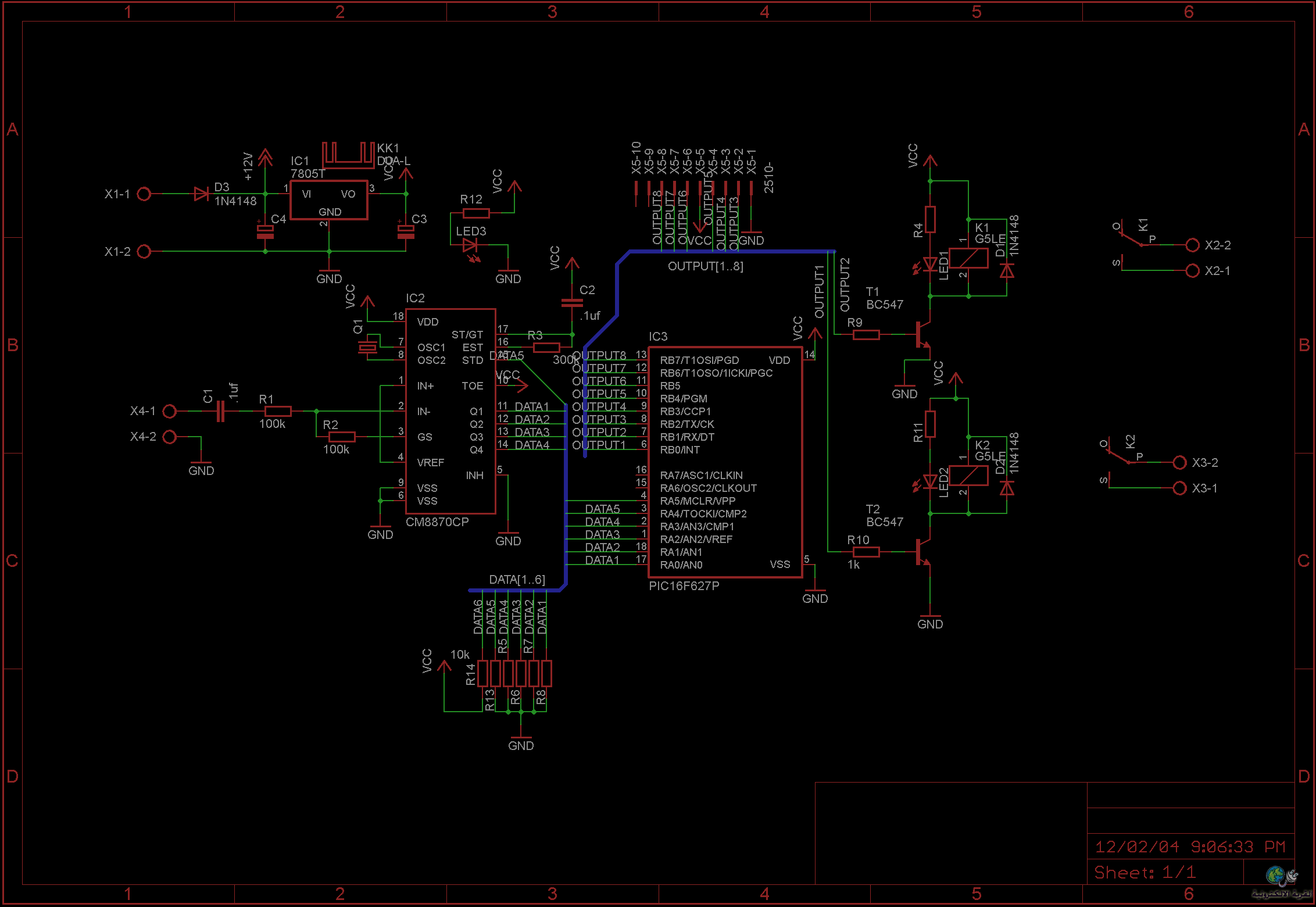Screen dimensions: 1316x907
Task: Click the KK1 heatsink symbol
Action: click(x=348, y=155)
